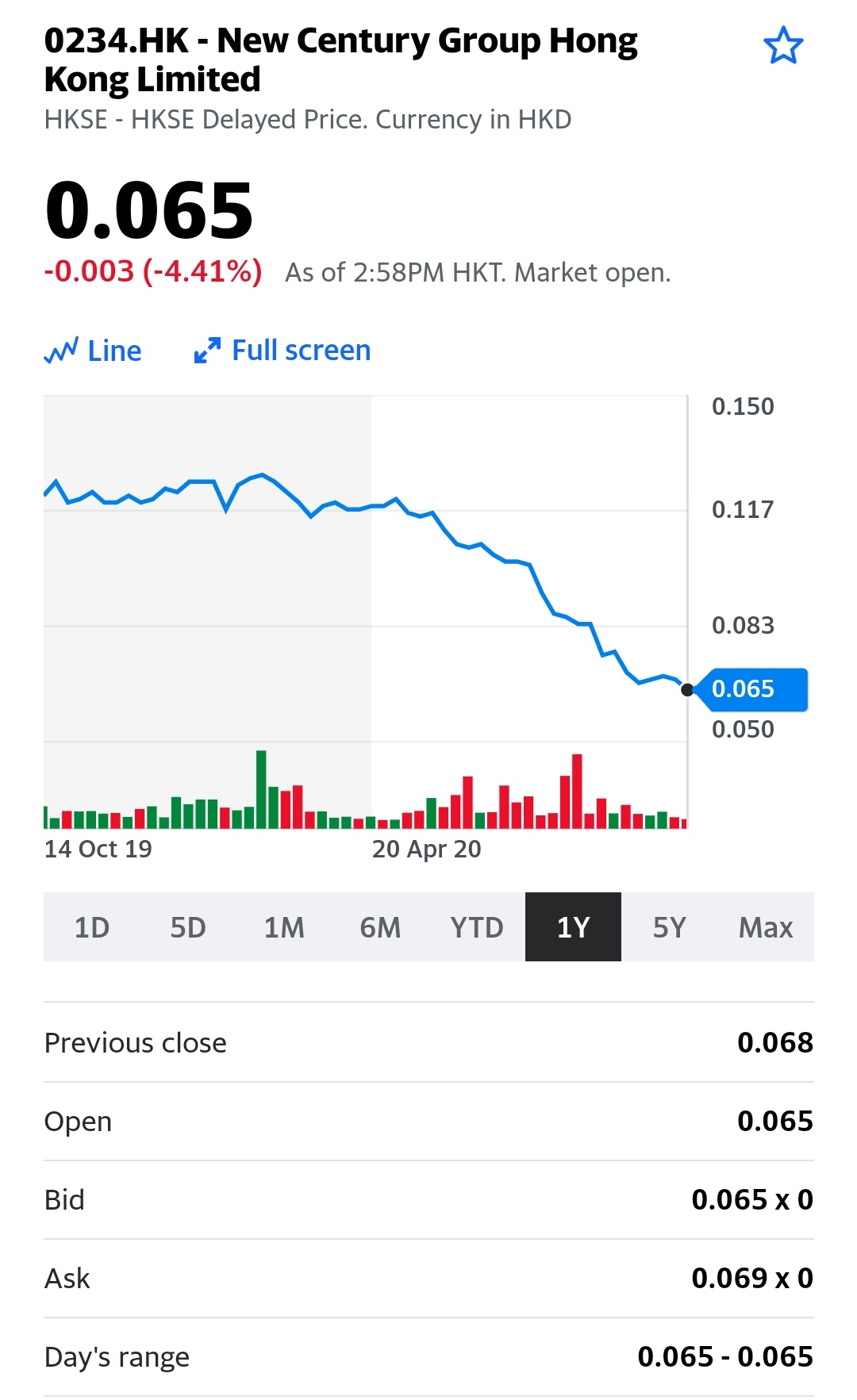857x1400 pixels.
Task: Open Full screen chart view
Action: 300,351
